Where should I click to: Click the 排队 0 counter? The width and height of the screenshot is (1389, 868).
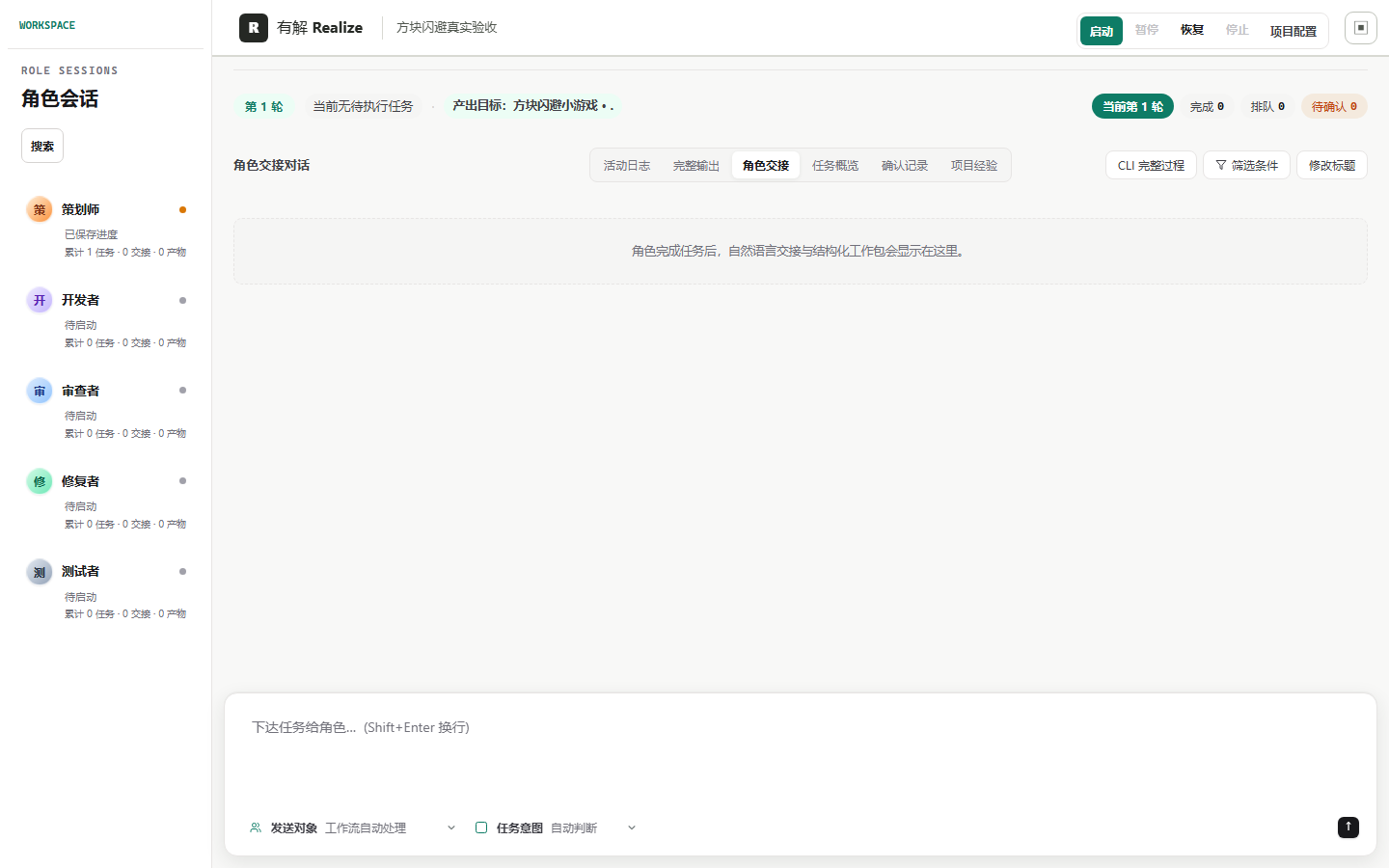point(1267,106)
